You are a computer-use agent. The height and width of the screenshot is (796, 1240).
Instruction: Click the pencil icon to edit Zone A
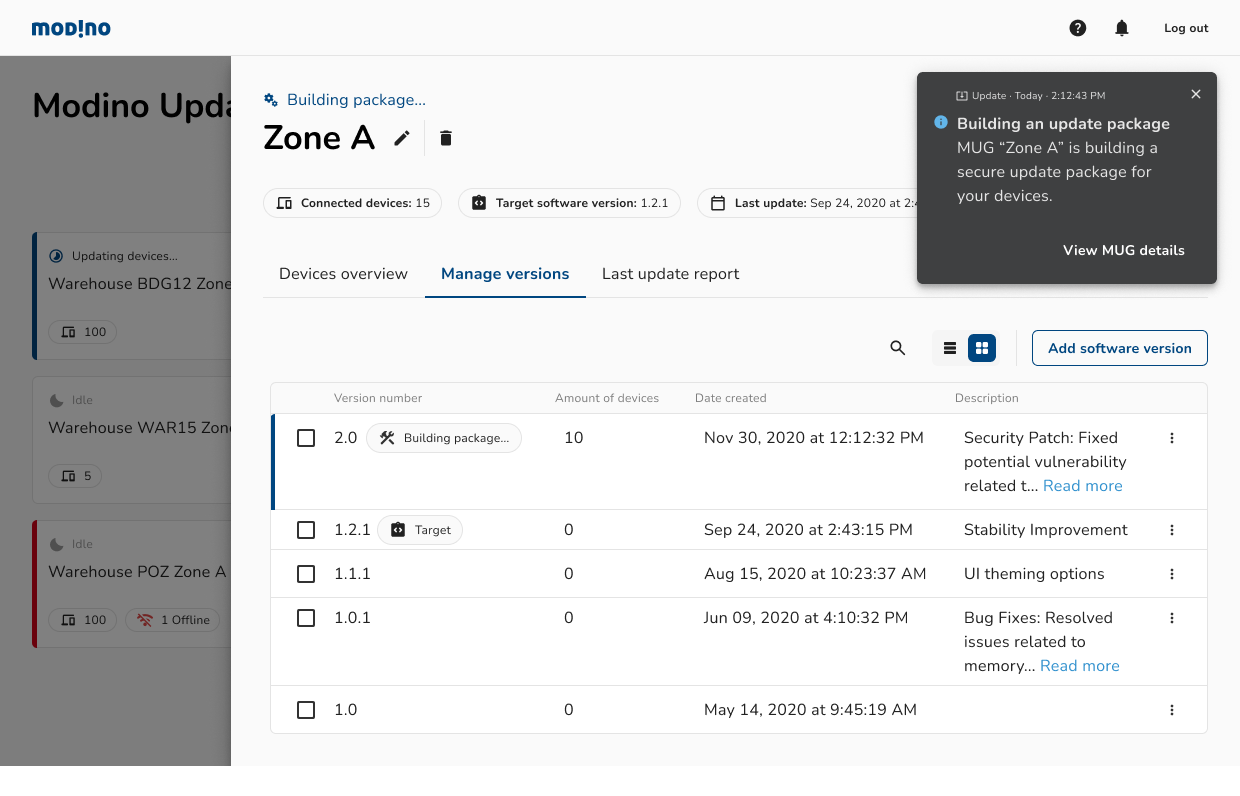click(402, 138)
